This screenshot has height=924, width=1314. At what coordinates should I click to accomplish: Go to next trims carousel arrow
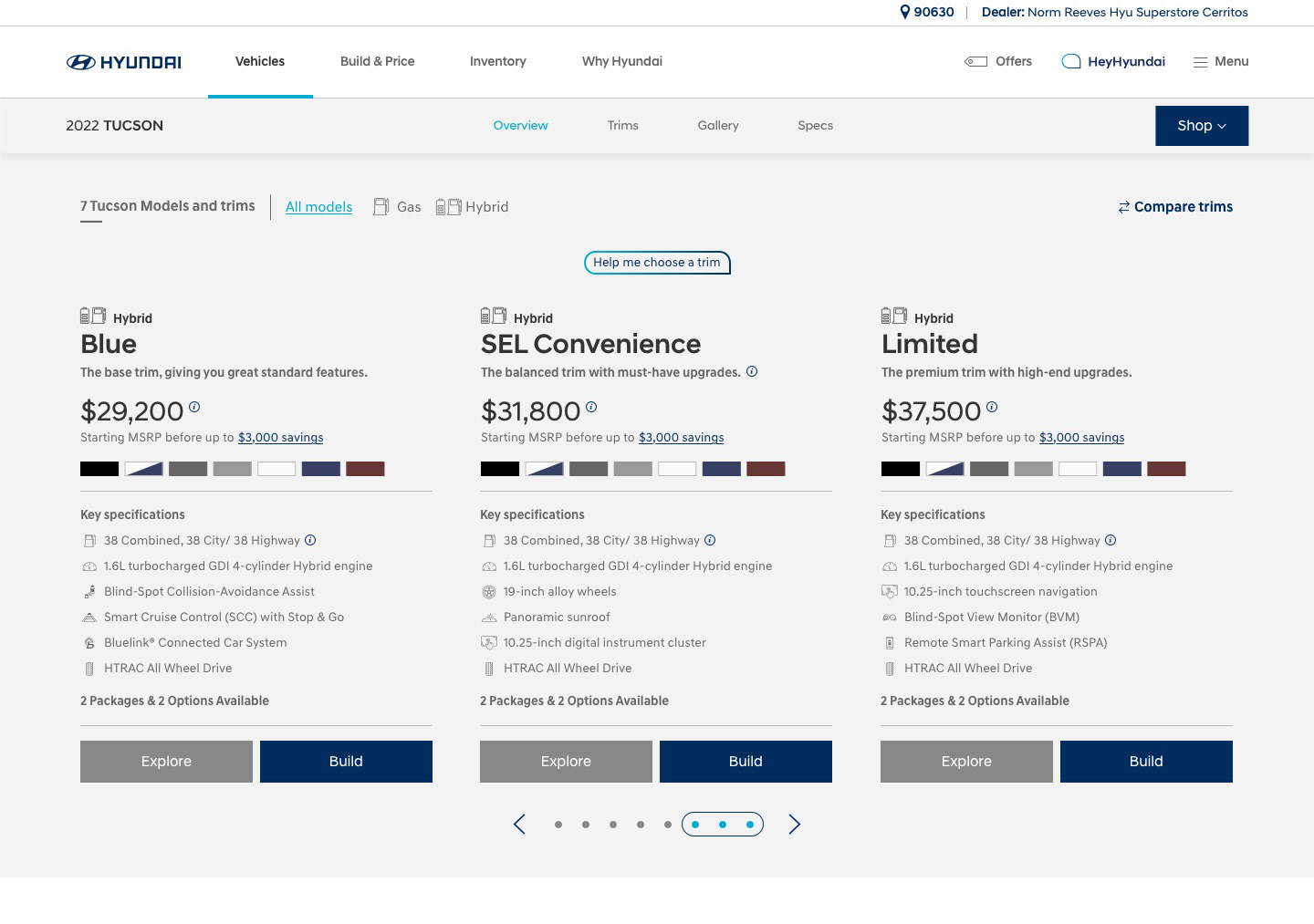coord(795,825)
